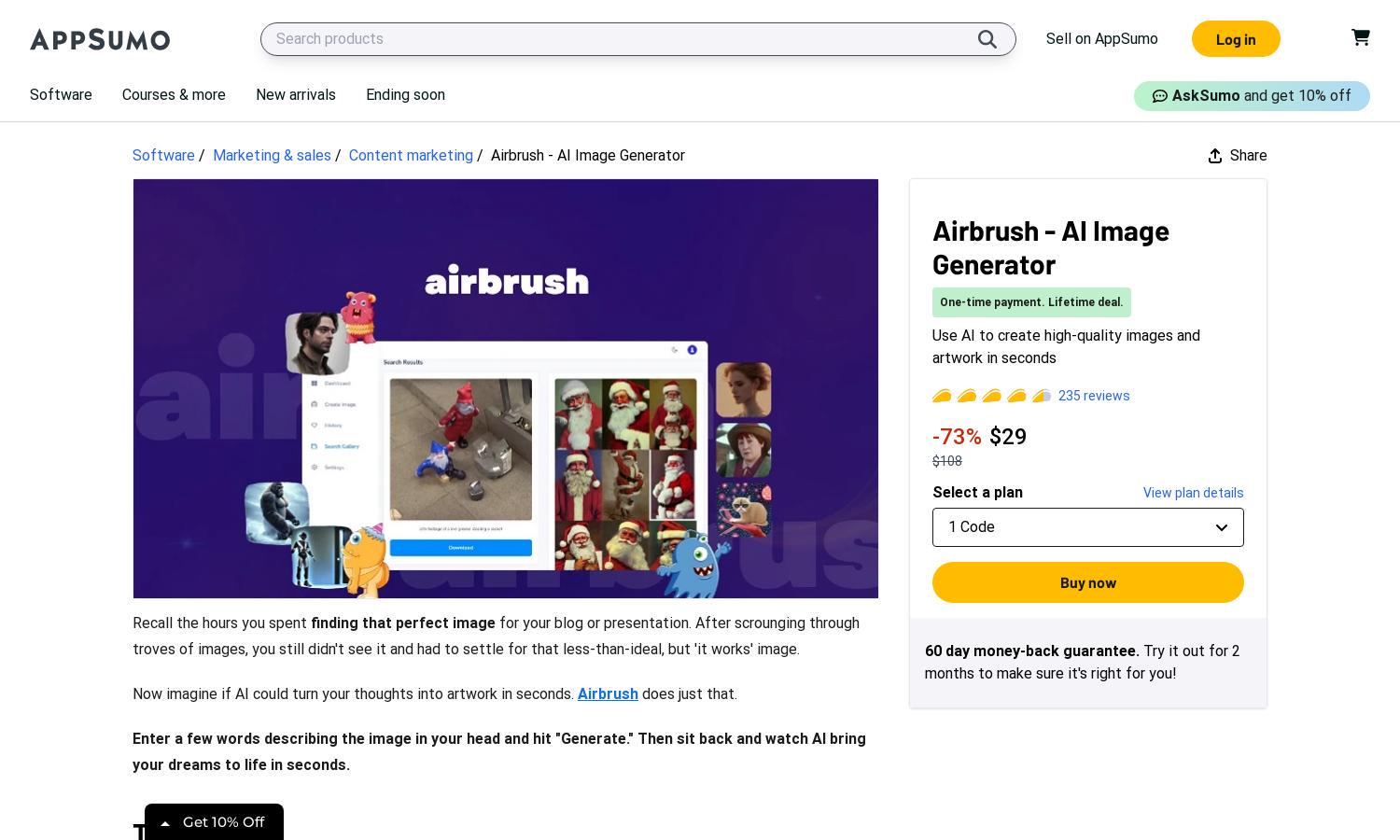Open Courses & more menu
Screen dimensions: 1400x840
pyautogui.click(x=174, y=95)
